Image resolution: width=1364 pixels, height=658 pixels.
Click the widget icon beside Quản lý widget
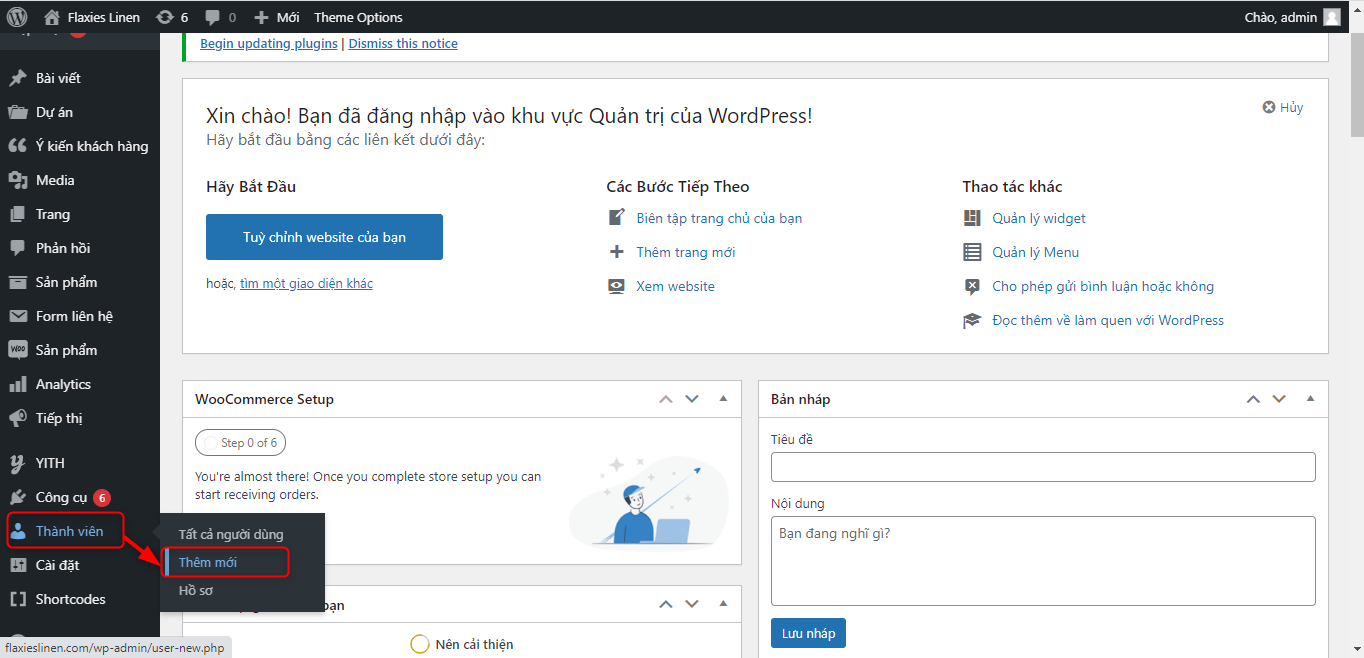tap(972, 218)
